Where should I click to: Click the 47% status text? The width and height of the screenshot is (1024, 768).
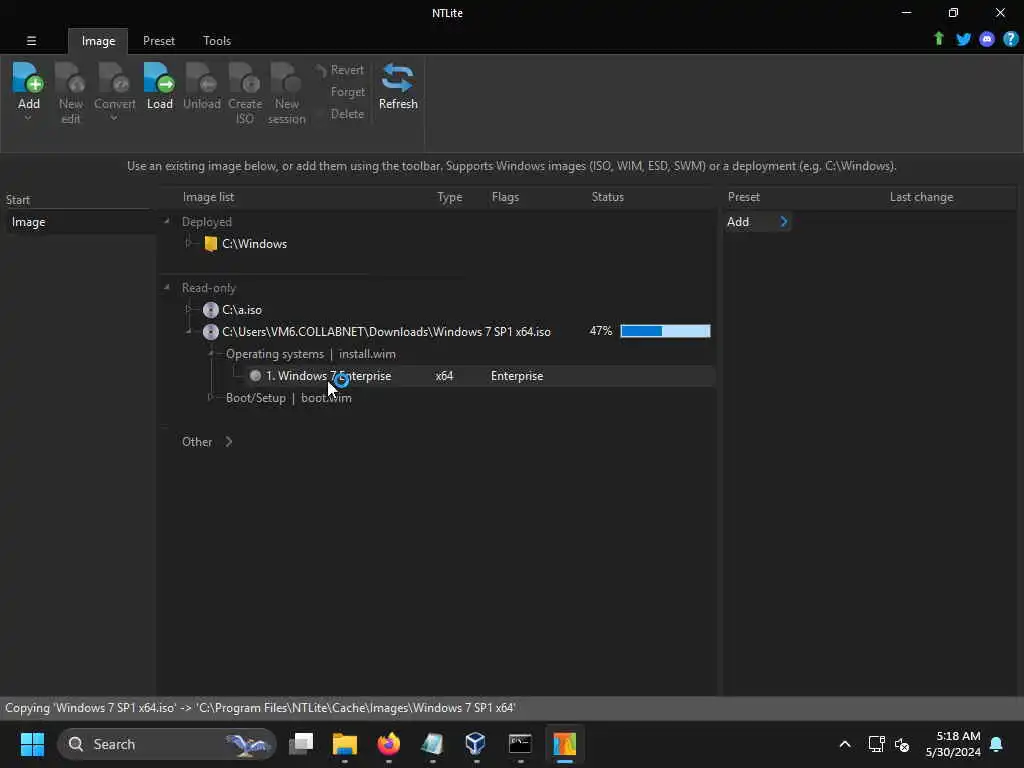(601, 331)
